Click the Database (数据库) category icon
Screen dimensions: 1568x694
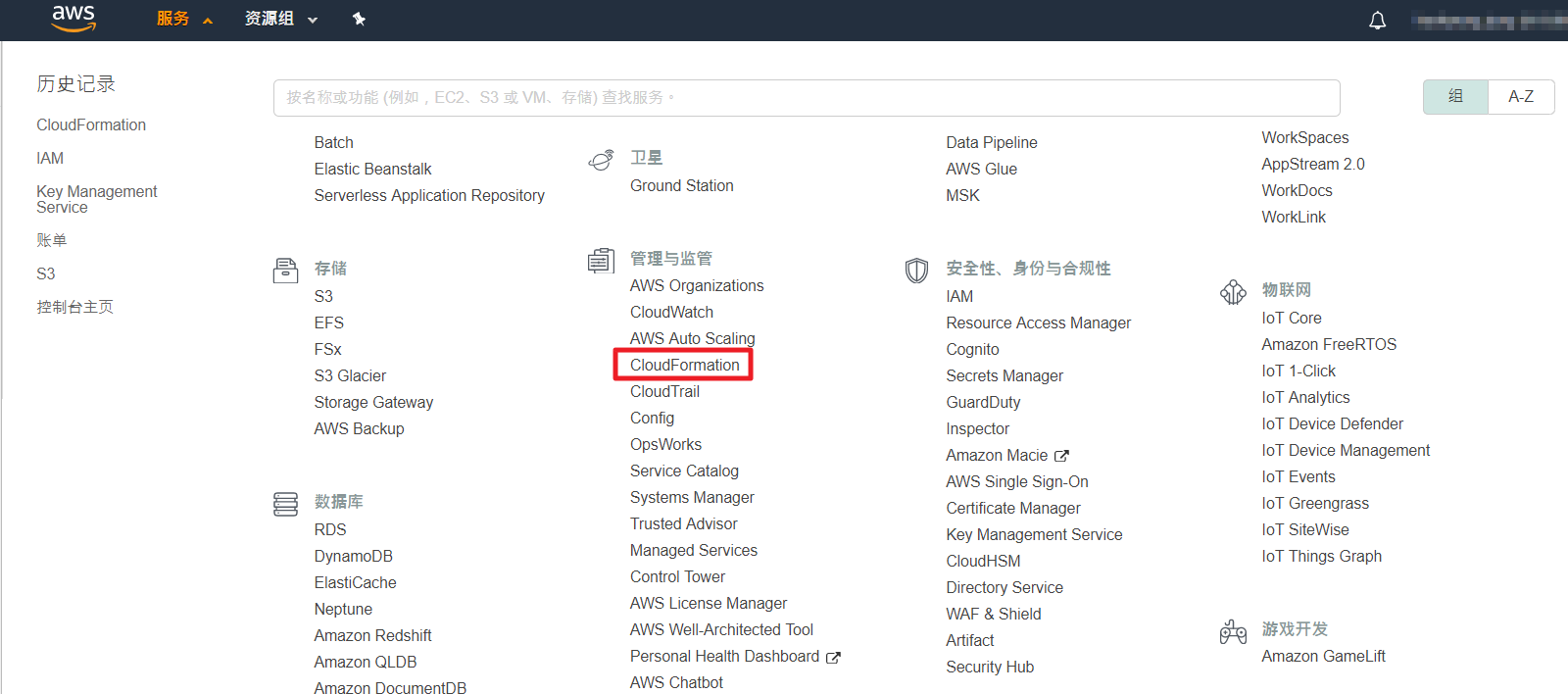[285, 504]
